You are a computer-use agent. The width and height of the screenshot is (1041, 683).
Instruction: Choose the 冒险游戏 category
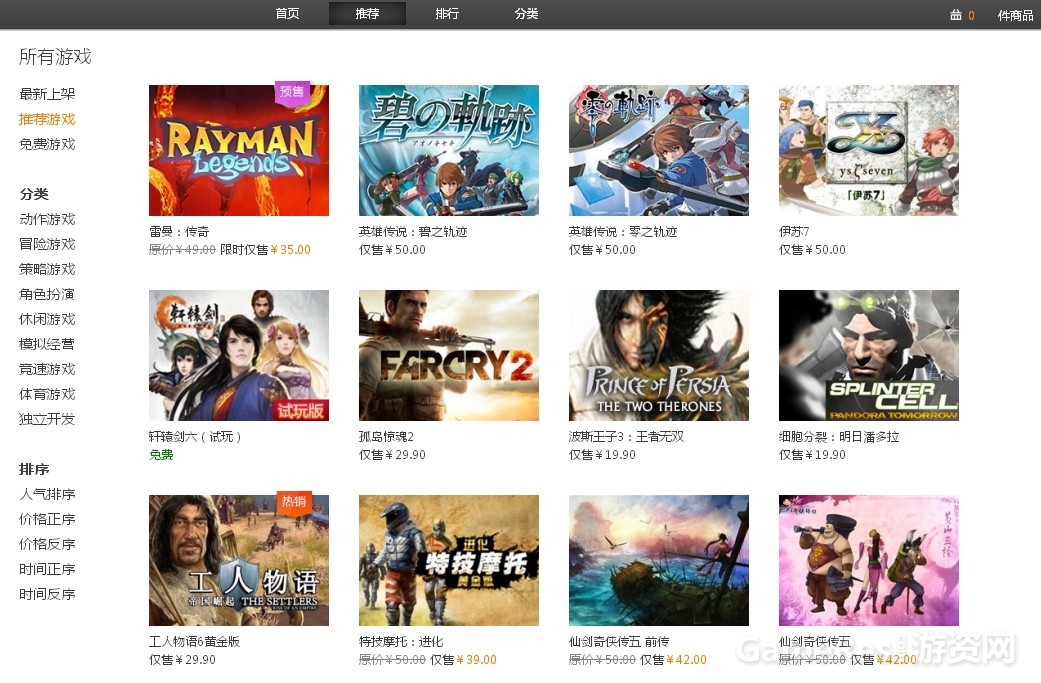pyautogui.click(x=47, y=244)
